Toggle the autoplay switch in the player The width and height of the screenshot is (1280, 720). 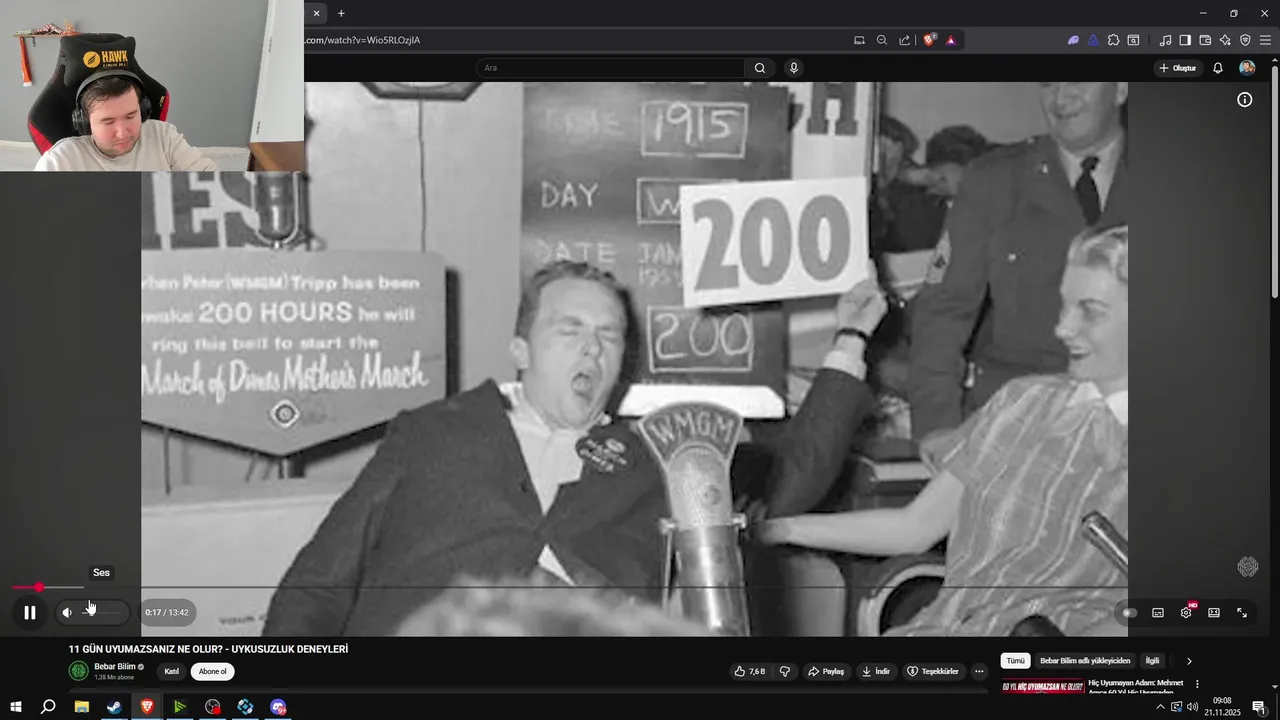[1130, 613]
